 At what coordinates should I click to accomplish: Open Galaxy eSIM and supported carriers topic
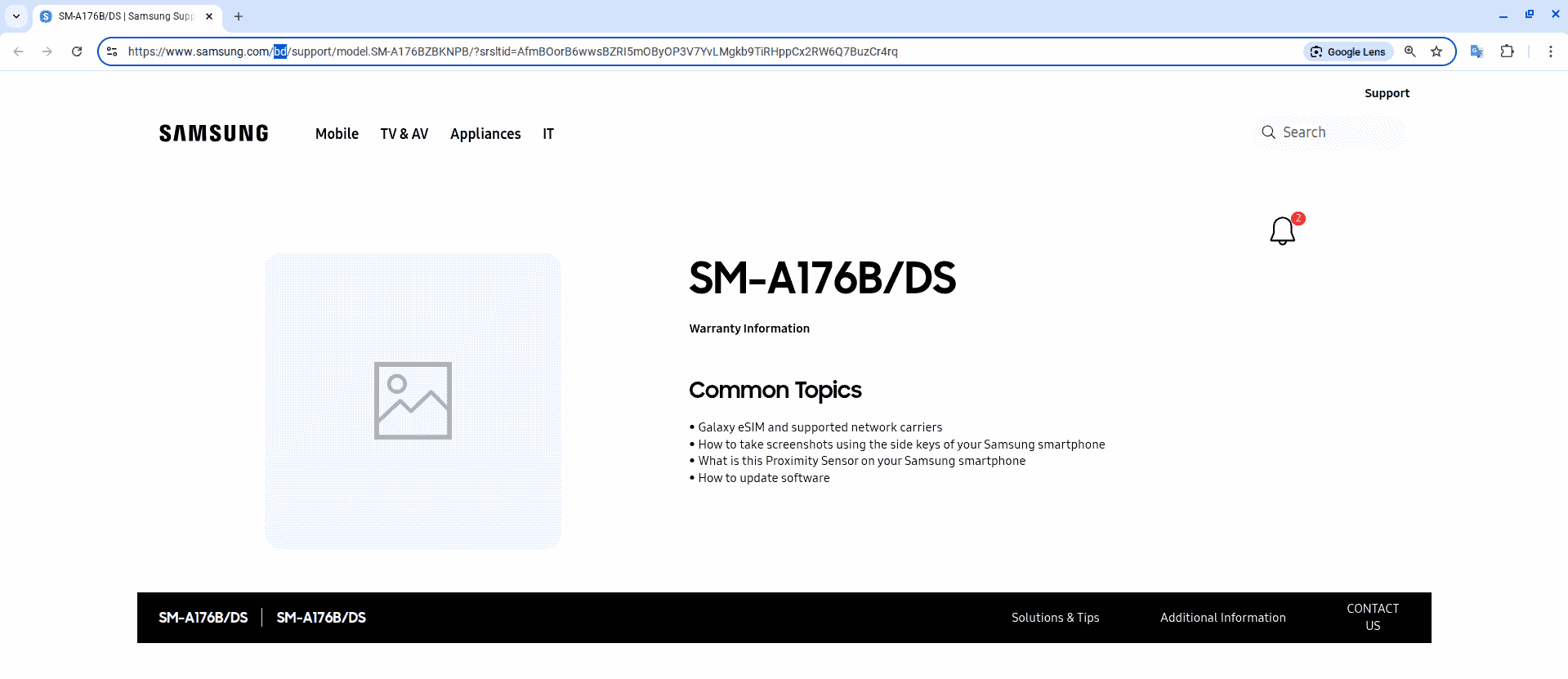(x=820, y=427)
